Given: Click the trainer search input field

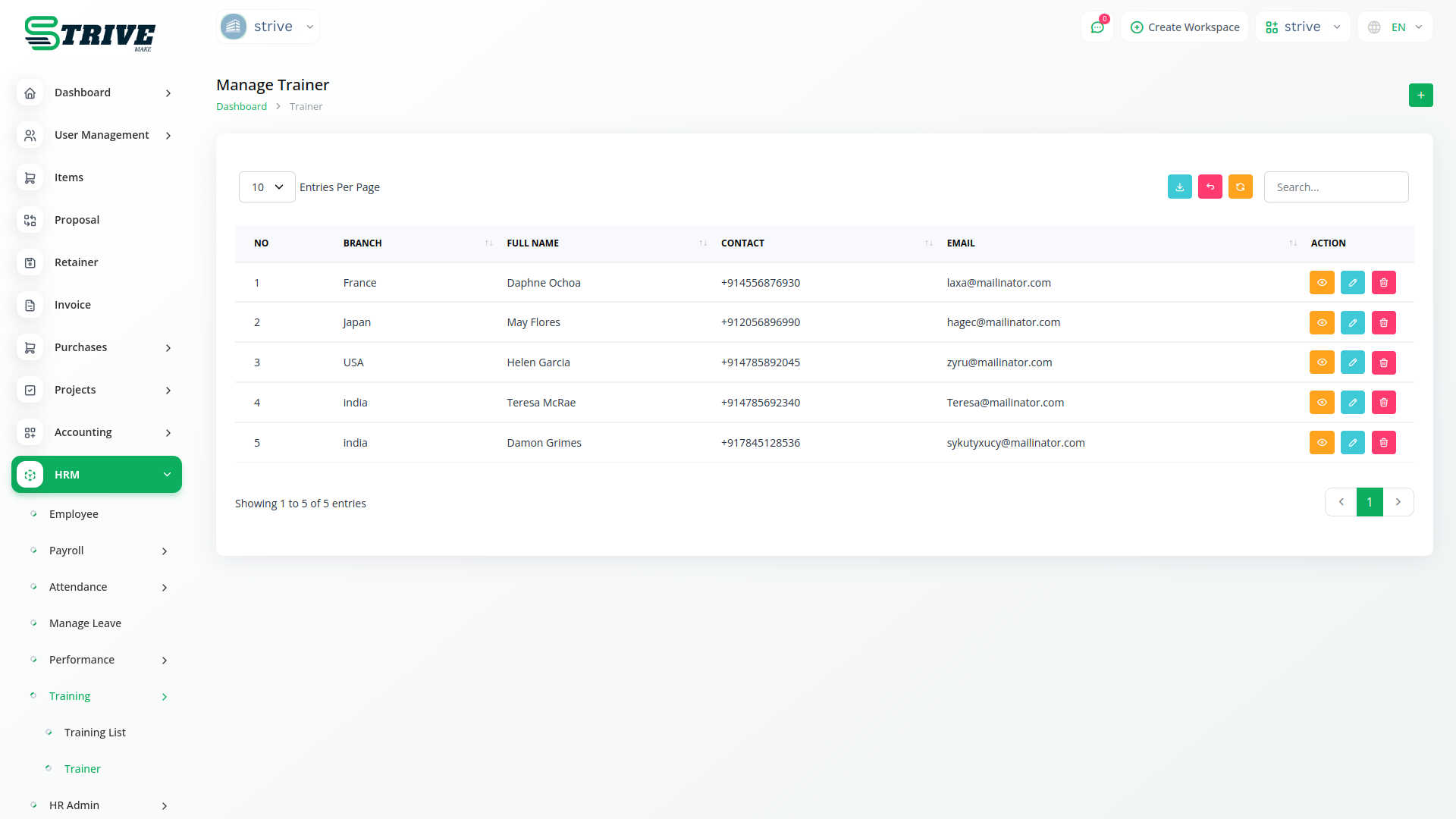Looking at the screenshot, I should [x=1335, y=187].
